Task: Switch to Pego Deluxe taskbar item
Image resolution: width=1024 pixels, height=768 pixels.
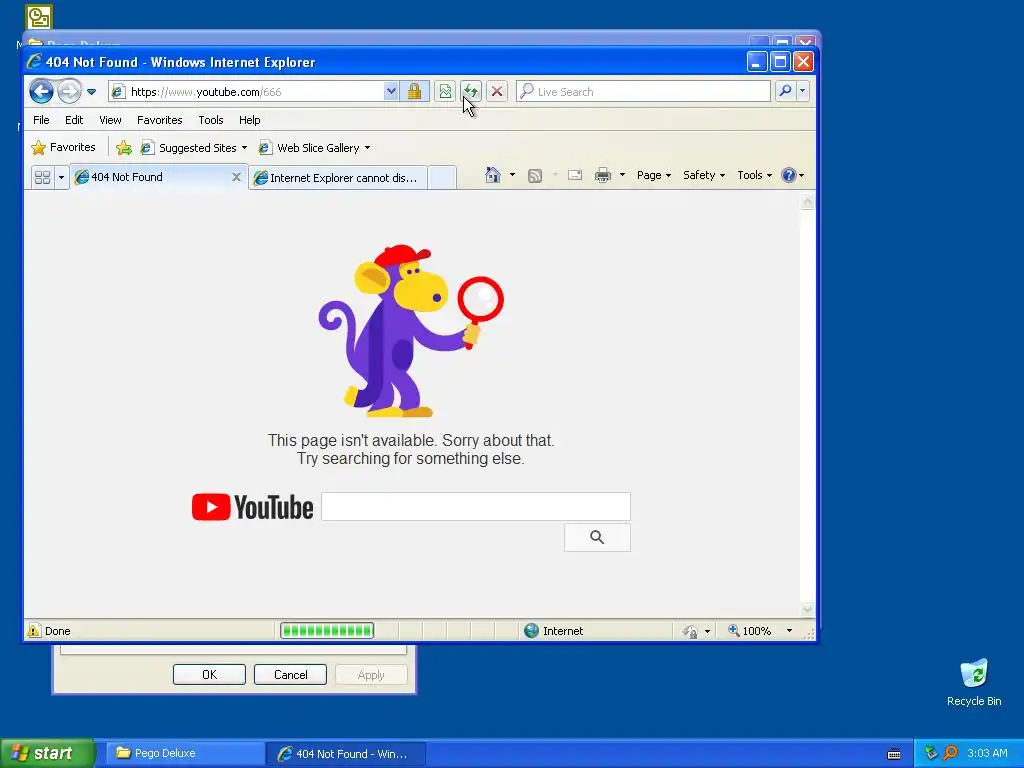Action: 184,753
